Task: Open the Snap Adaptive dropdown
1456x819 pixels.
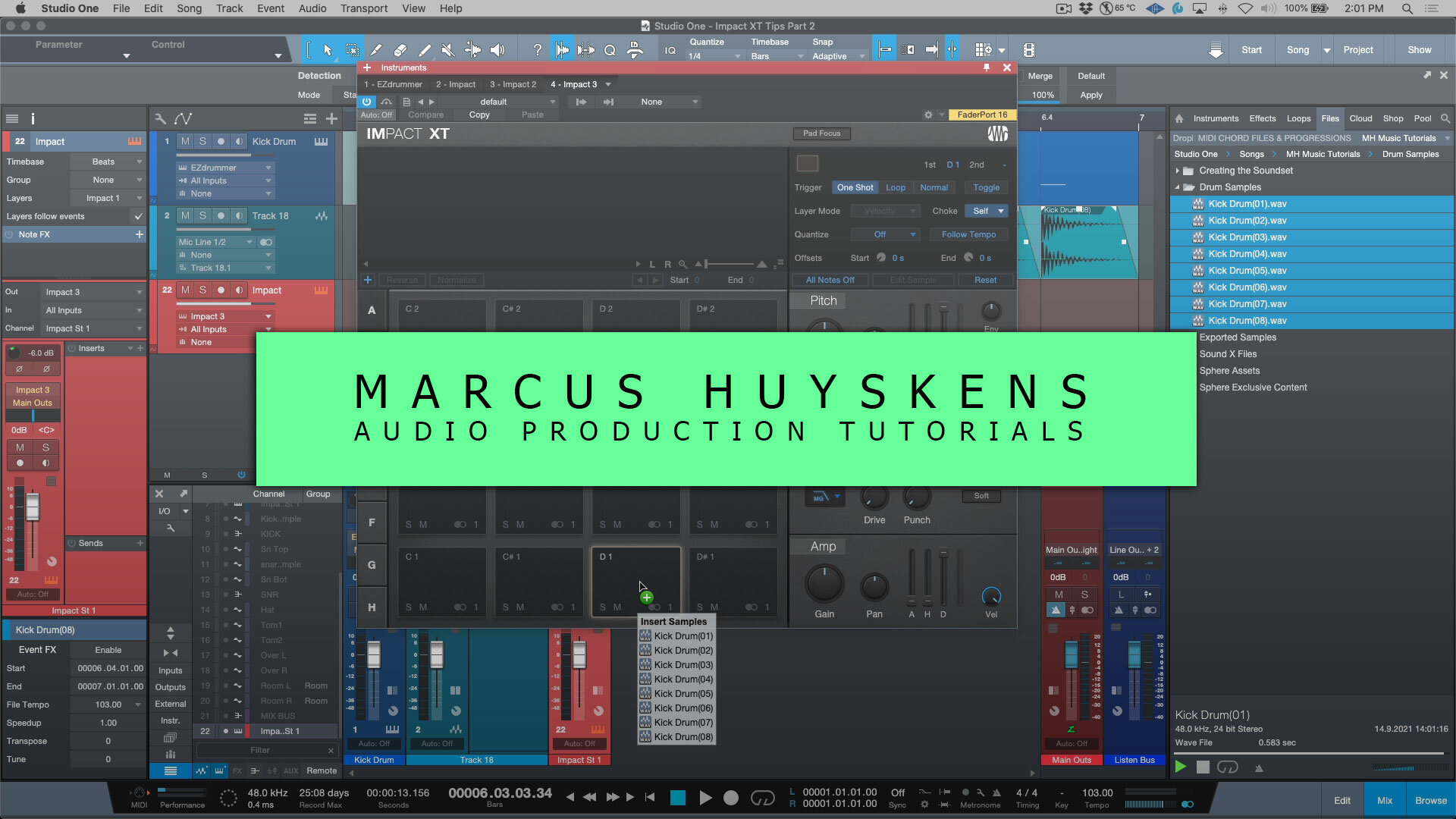Action: pyautogui.click(x=838, y=56)
